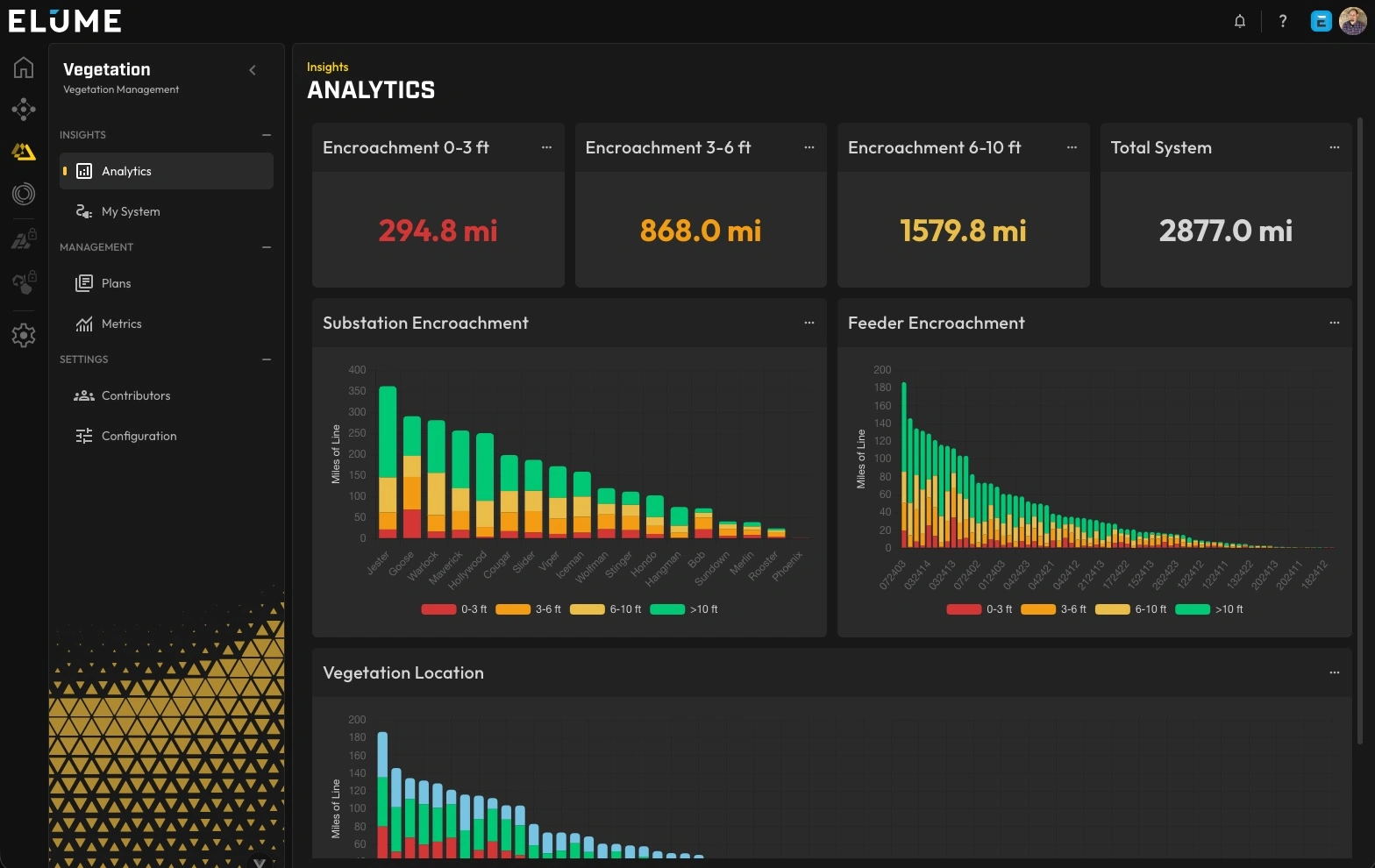Toggle the 0-3 ft legend in Substation chart
The image size is (1375, 868).
click(454, 609)
